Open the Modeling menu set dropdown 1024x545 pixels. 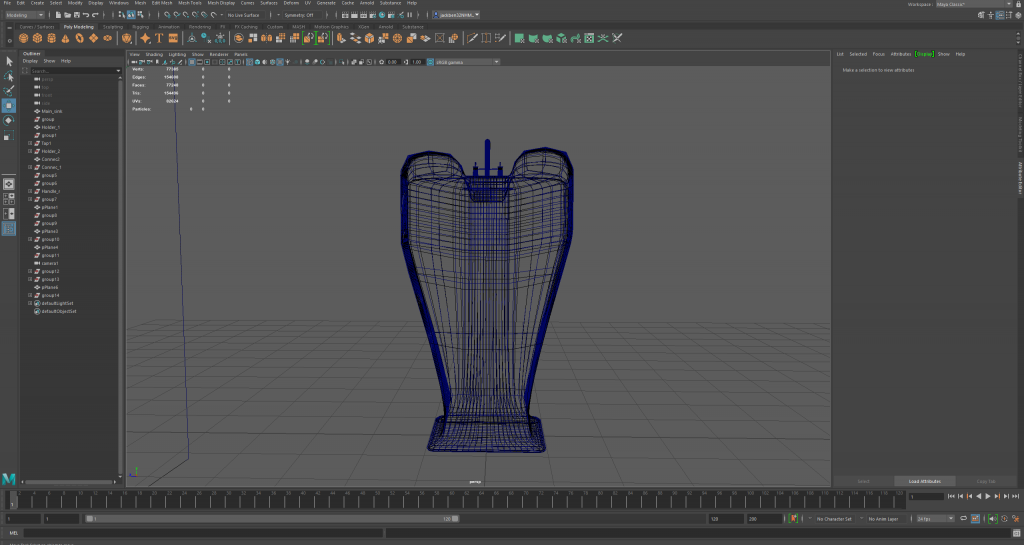click(27, 15)
